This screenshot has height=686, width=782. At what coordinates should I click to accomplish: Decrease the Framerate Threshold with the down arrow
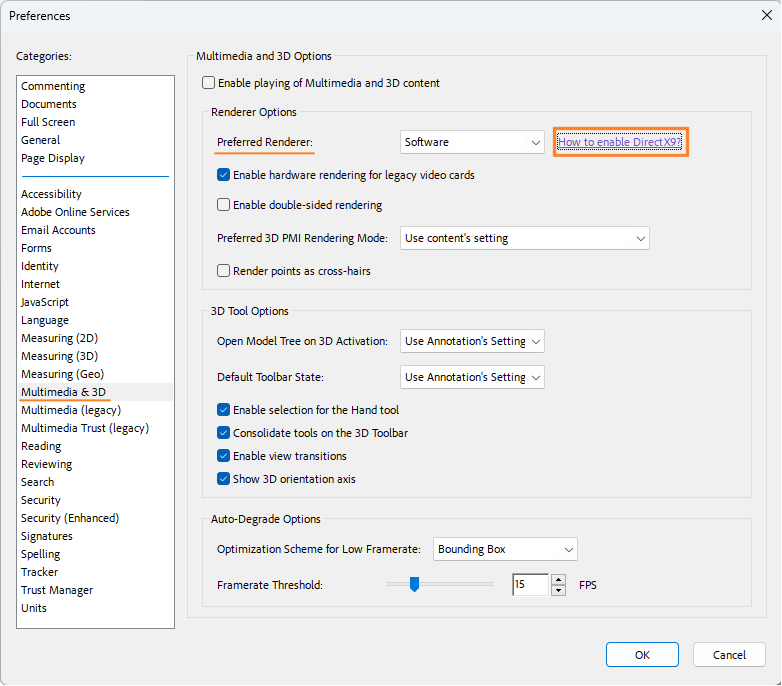tap(559, 590)
